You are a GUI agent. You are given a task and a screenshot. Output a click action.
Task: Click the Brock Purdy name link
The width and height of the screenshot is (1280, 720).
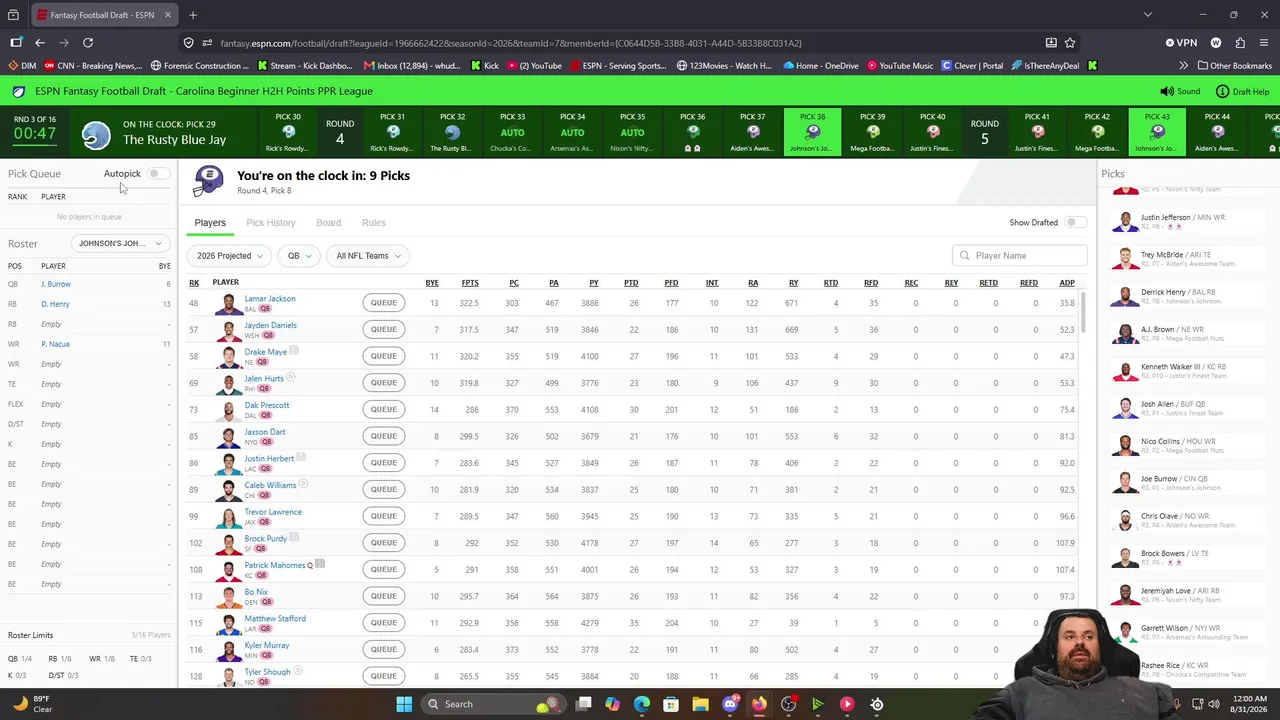(266, 538)
